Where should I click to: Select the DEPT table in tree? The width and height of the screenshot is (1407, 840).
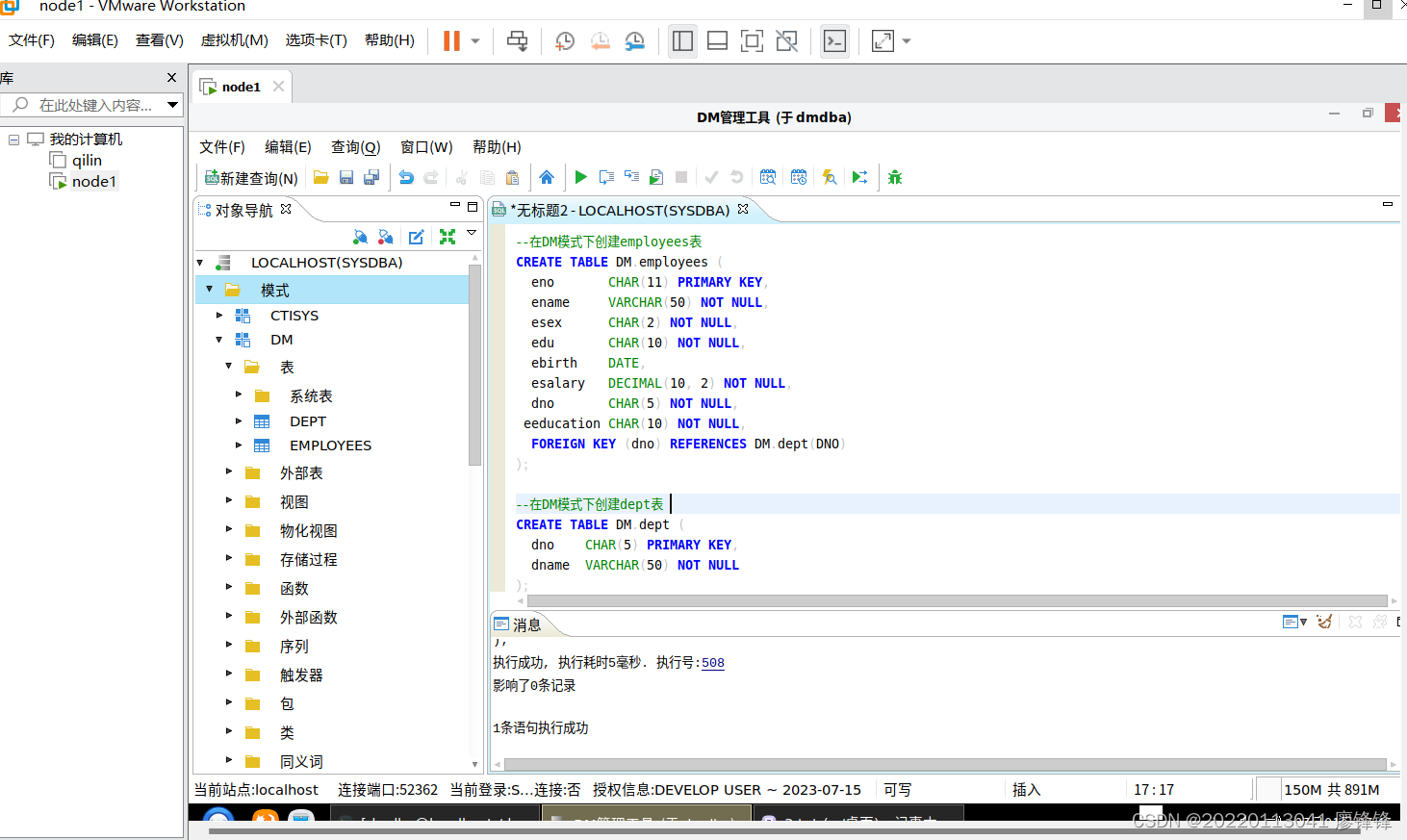(x=308, y=421)
